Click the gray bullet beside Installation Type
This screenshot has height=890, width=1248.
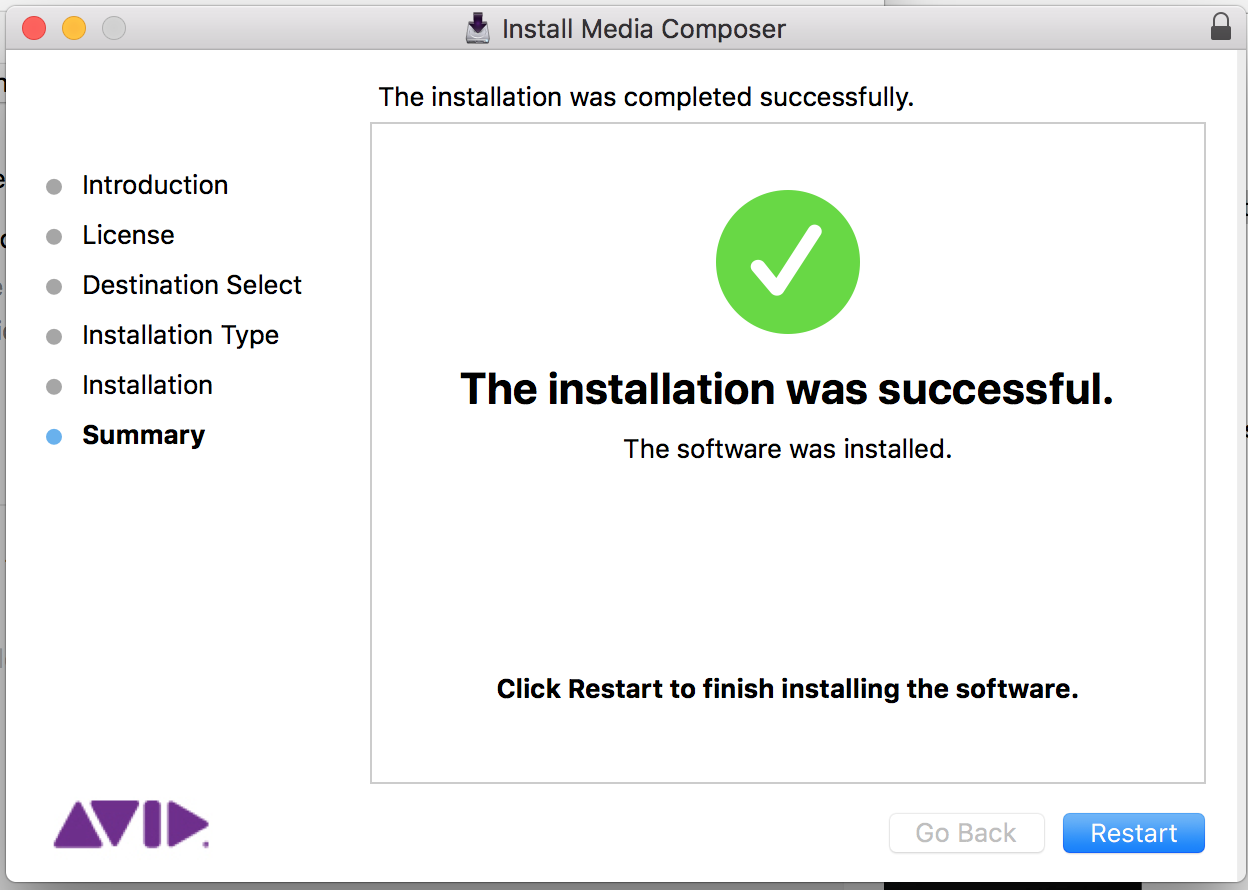[54, 337]
